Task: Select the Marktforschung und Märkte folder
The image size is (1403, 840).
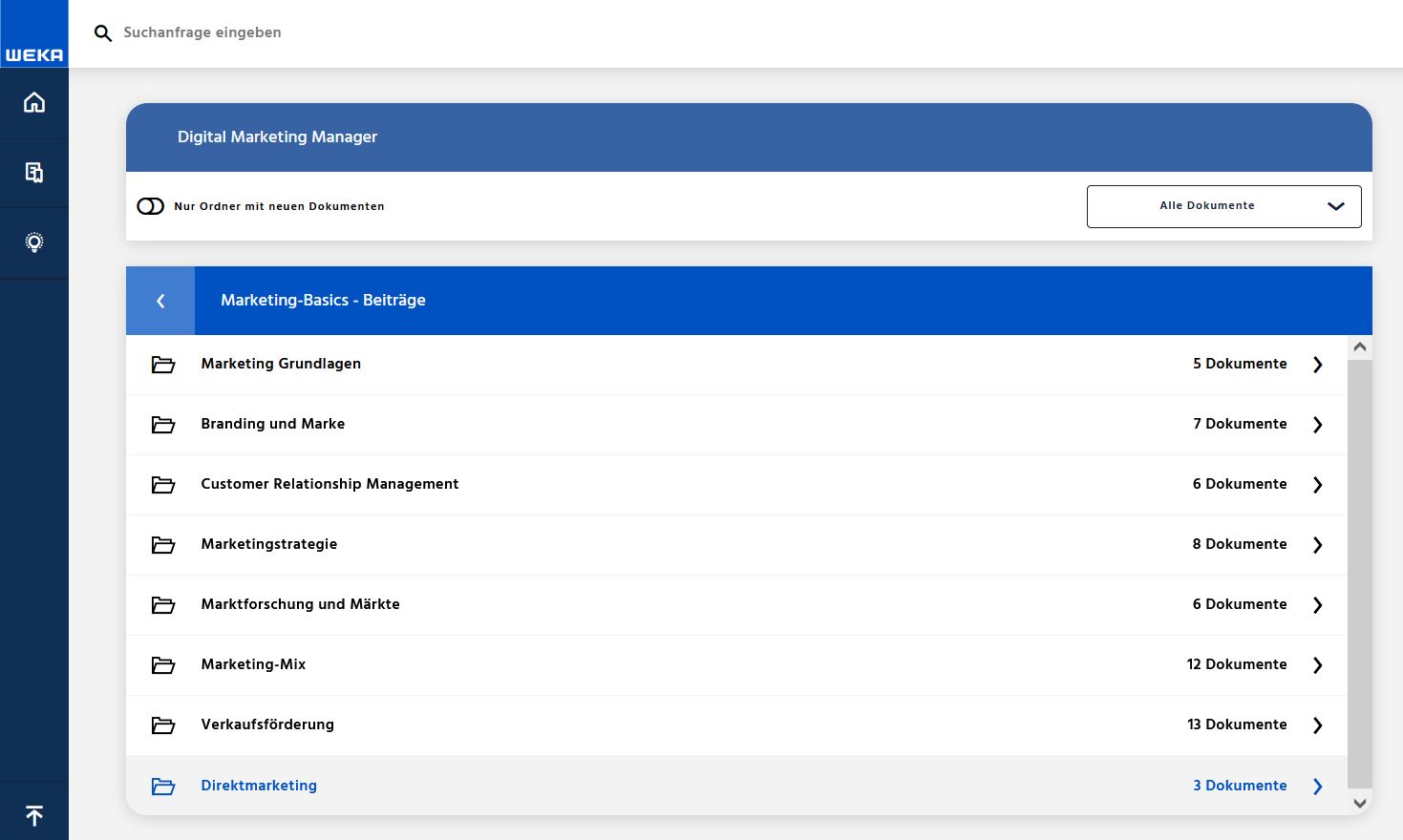Action: pyautogui.click(x=300, y=604)
